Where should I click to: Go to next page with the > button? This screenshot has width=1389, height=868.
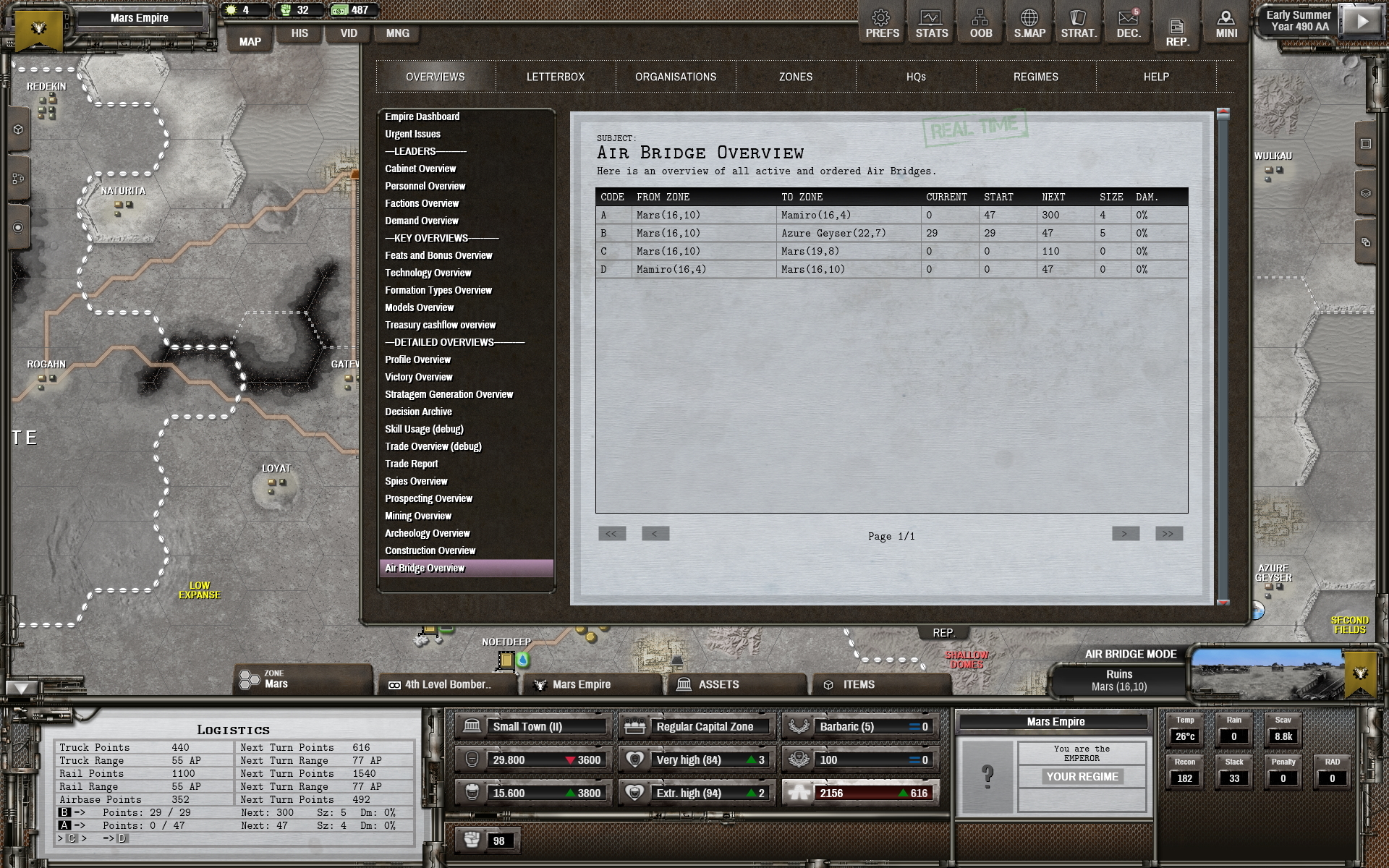coord(1125,534)
